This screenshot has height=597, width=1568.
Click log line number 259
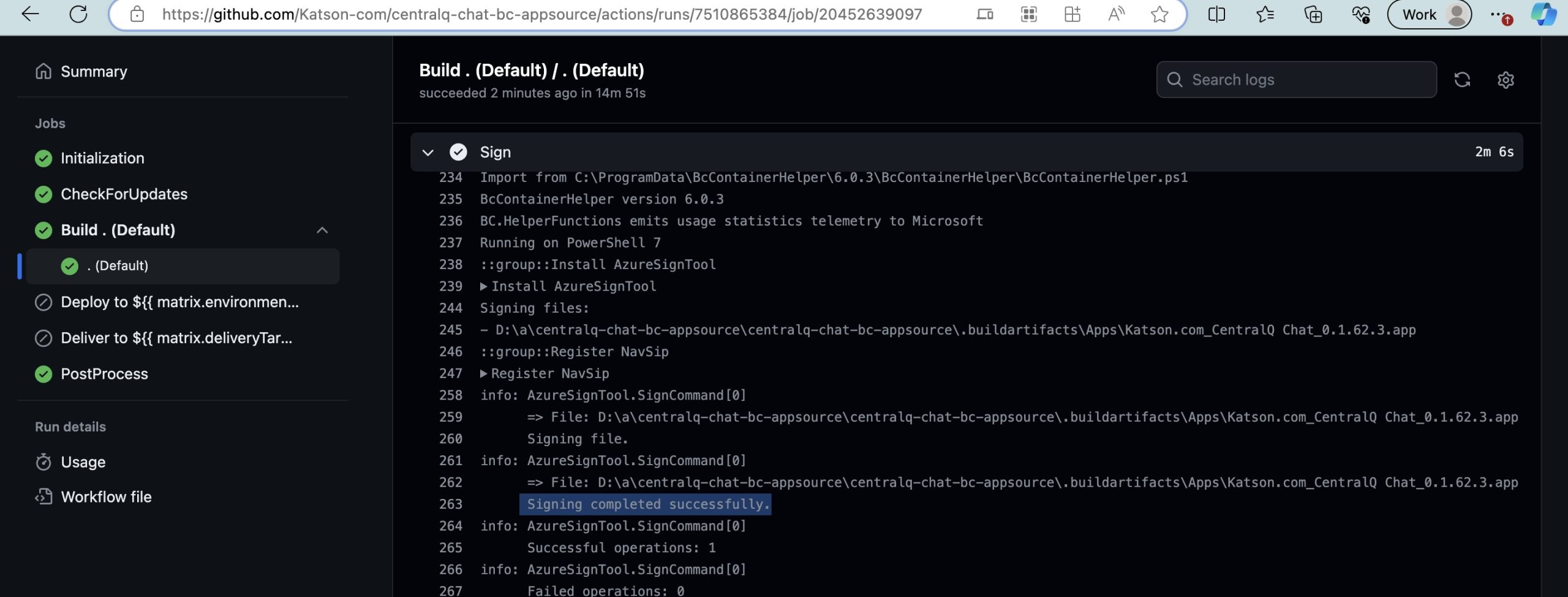tap(451, 417)
